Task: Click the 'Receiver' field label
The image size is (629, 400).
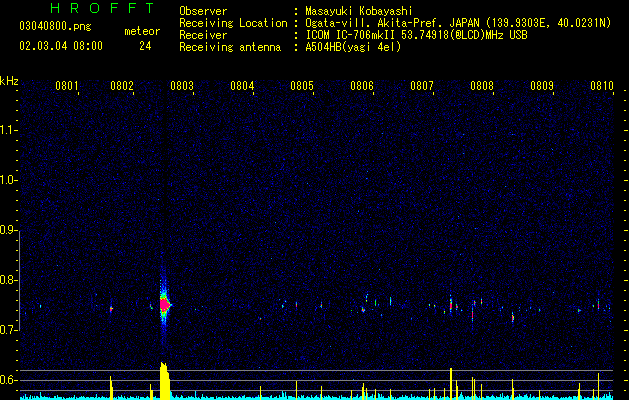Action: pyautogui.click(x=203, y=35)
